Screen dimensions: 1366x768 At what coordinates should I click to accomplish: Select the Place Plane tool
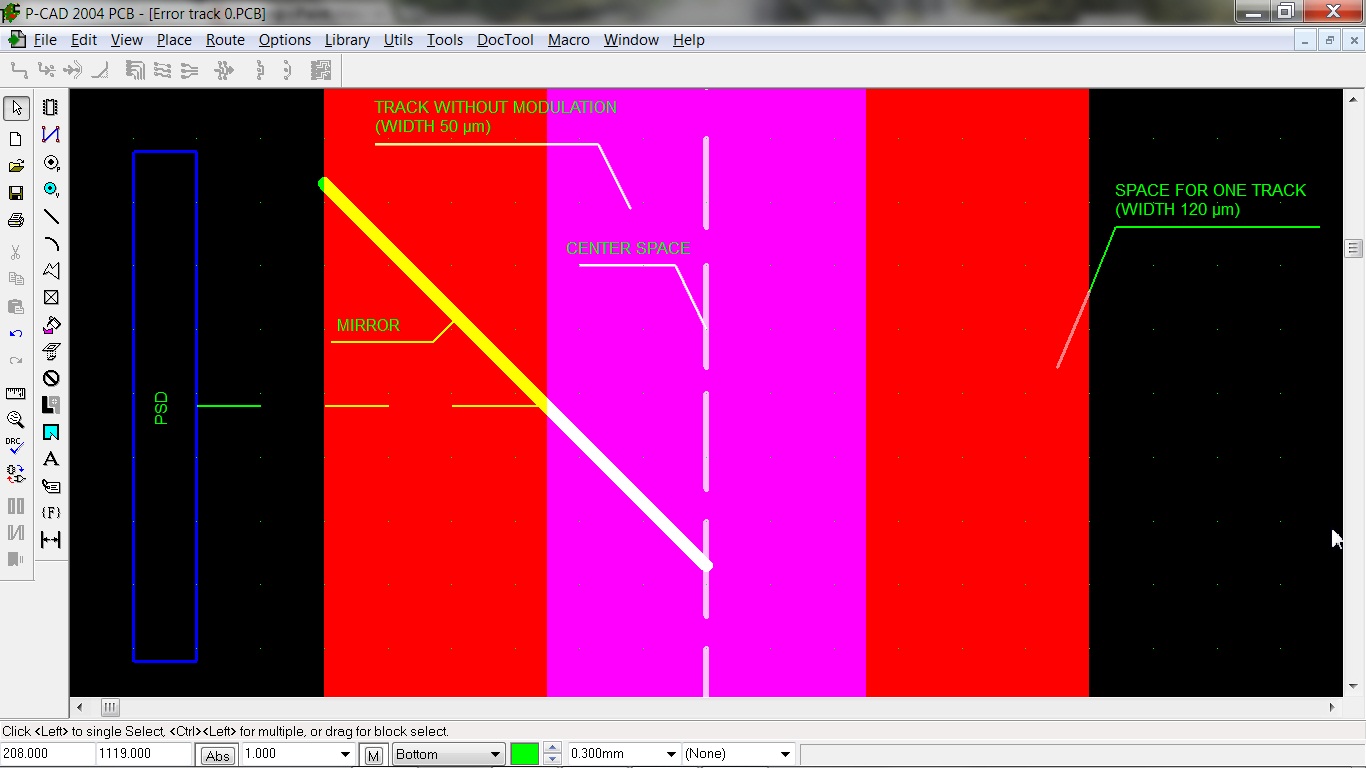coord(51,405)
